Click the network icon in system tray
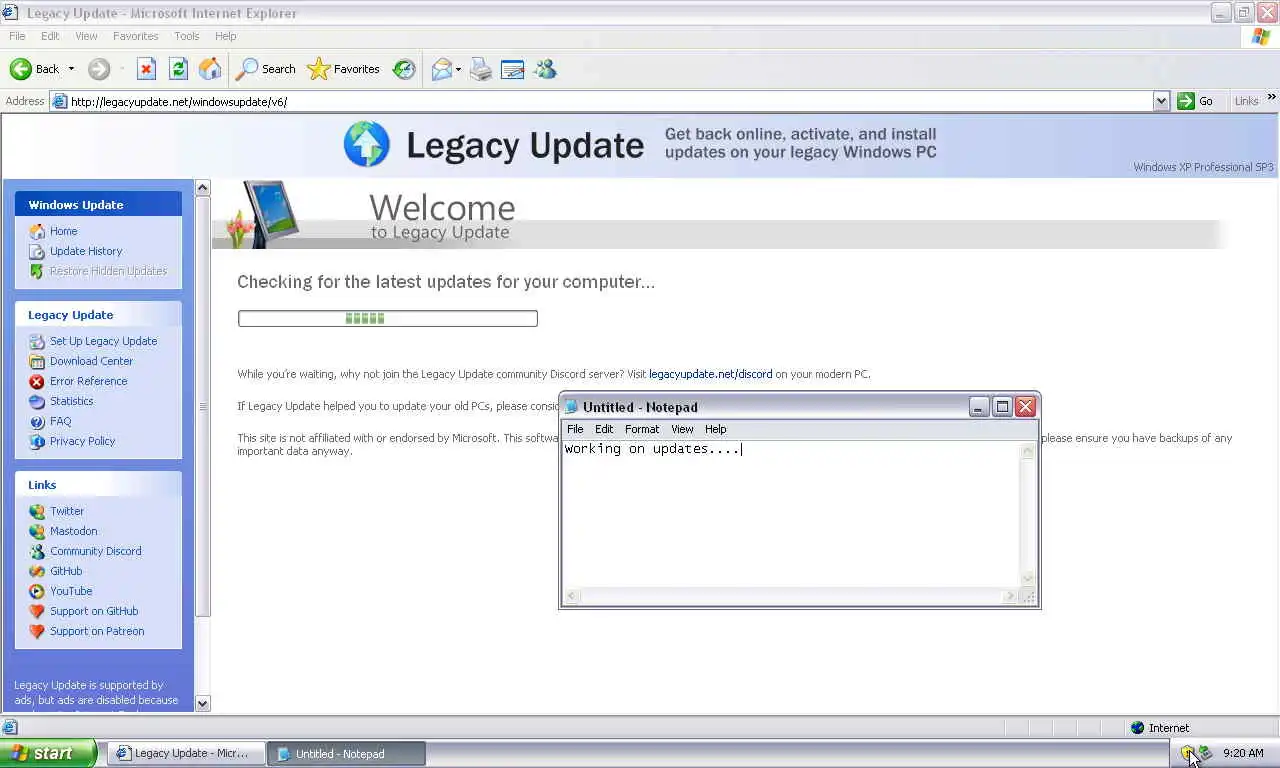This screenshot has height=768, width=1280. [x=1205, y=753]
